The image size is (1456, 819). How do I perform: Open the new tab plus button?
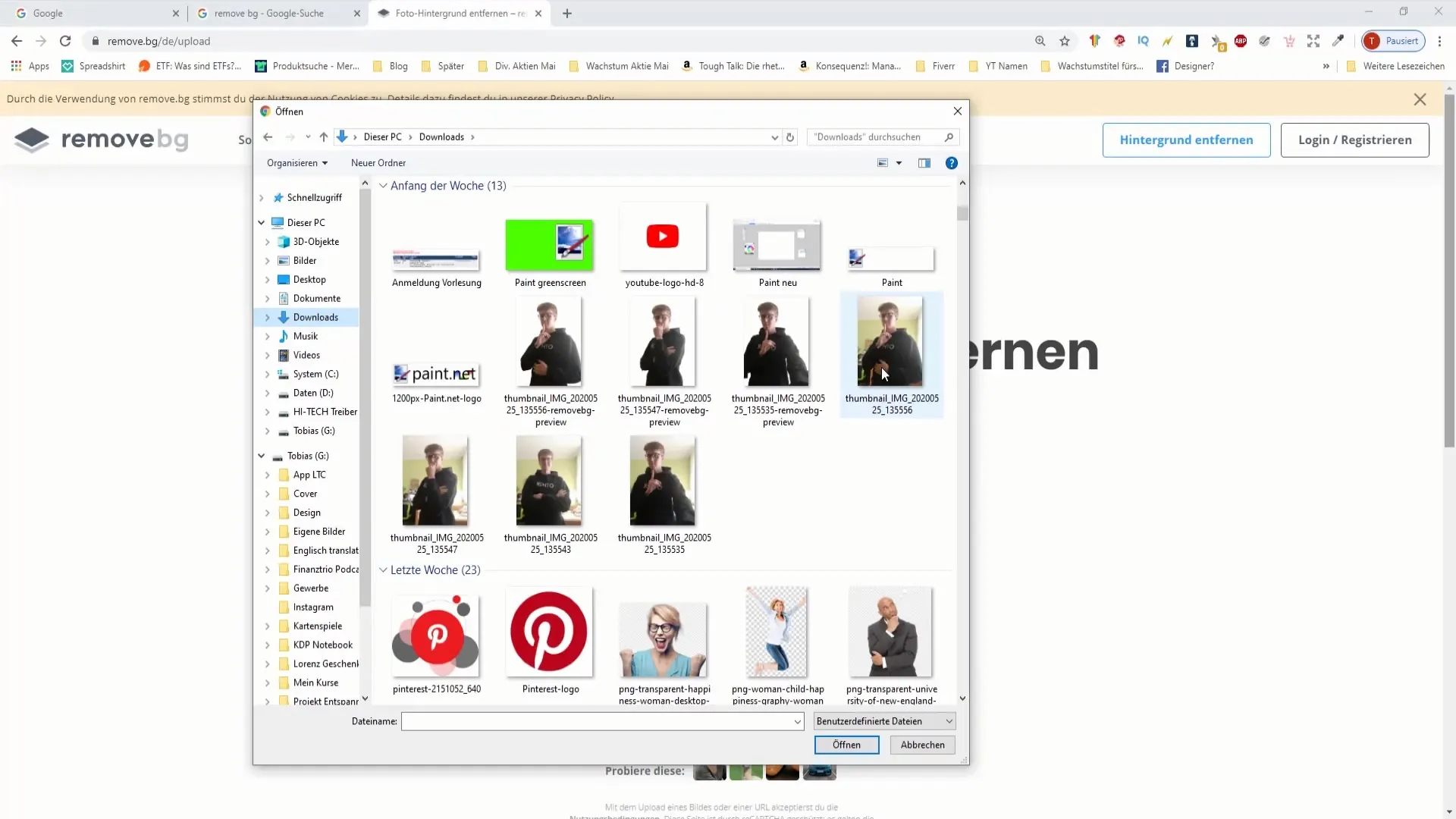pos(567,13)
